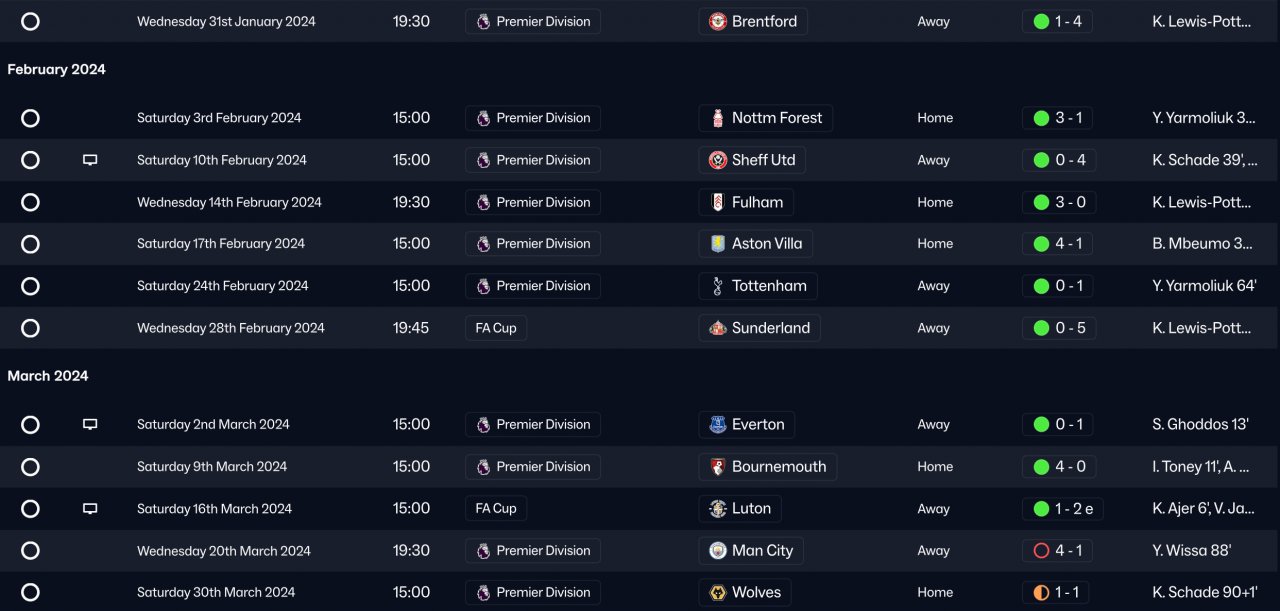
Task: Select the radio circle for Fulham fixture
Action: pos(30,202)
